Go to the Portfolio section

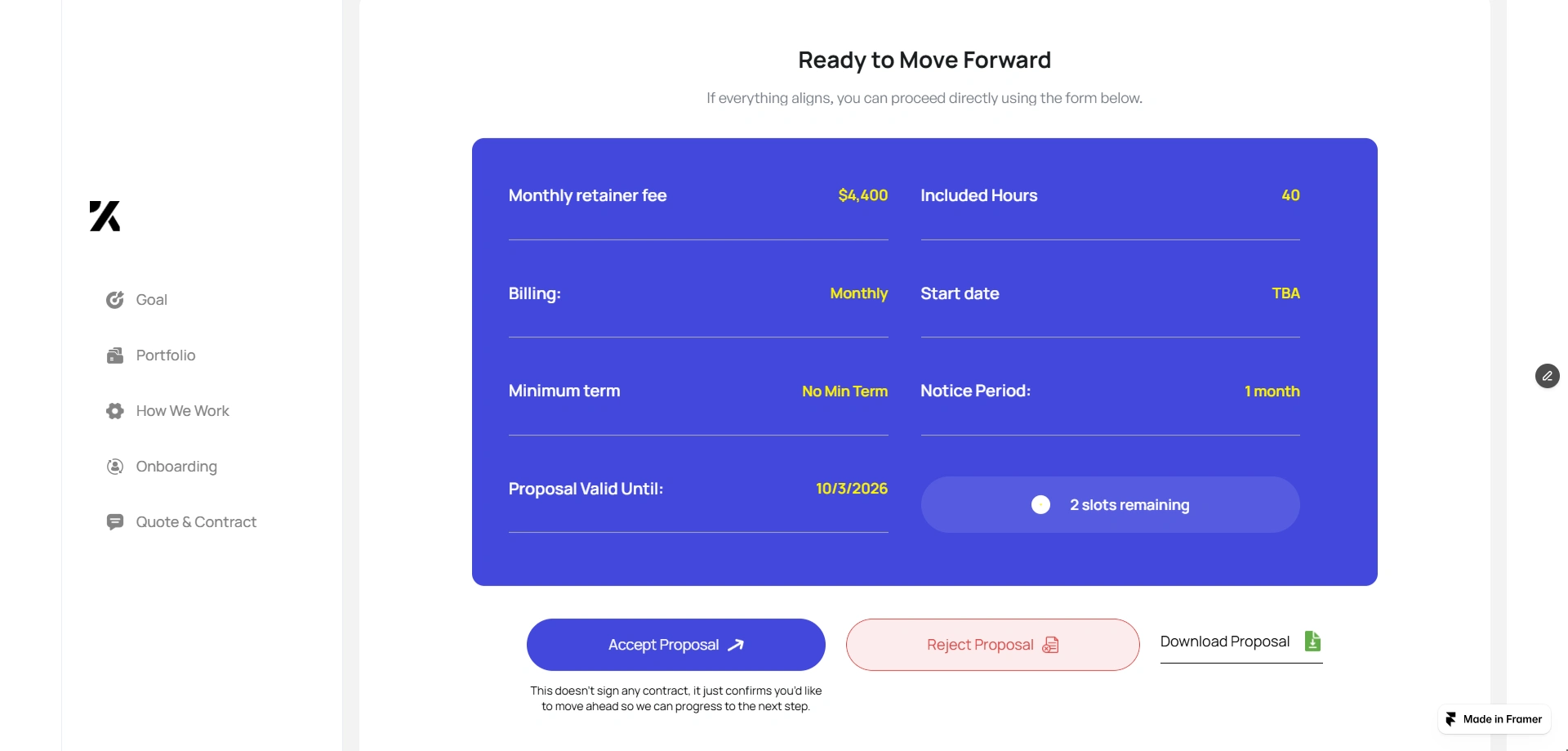point(166,355)
